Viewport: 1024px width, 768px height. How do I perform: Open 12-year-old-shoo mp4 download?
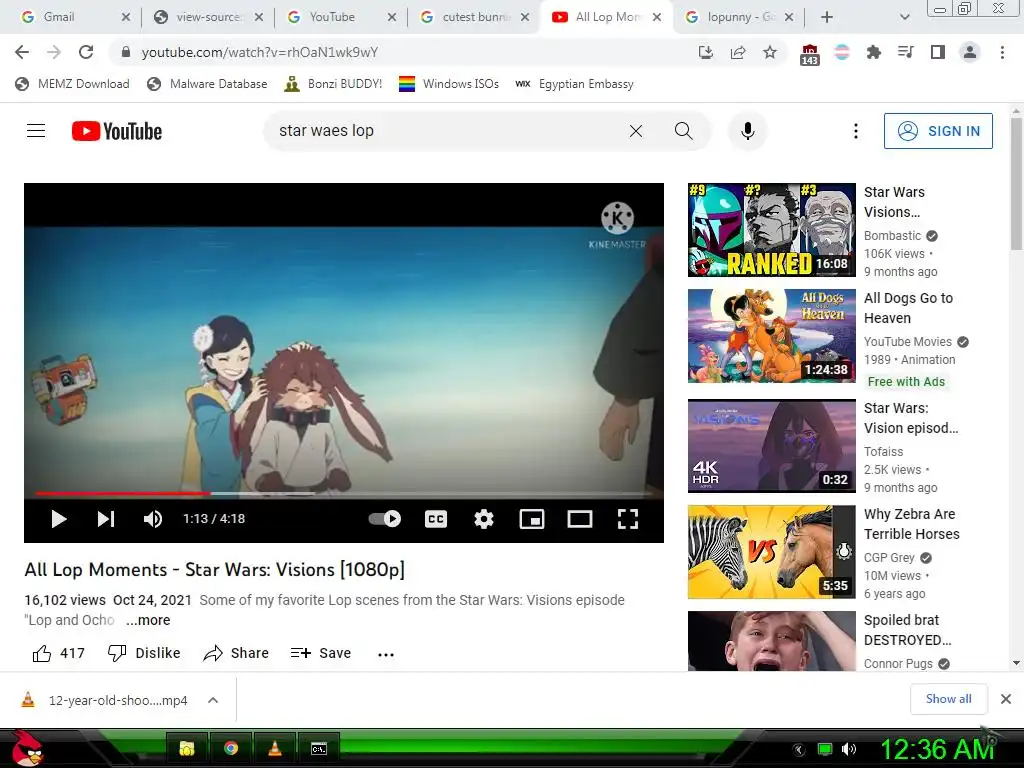coord(104,700)
